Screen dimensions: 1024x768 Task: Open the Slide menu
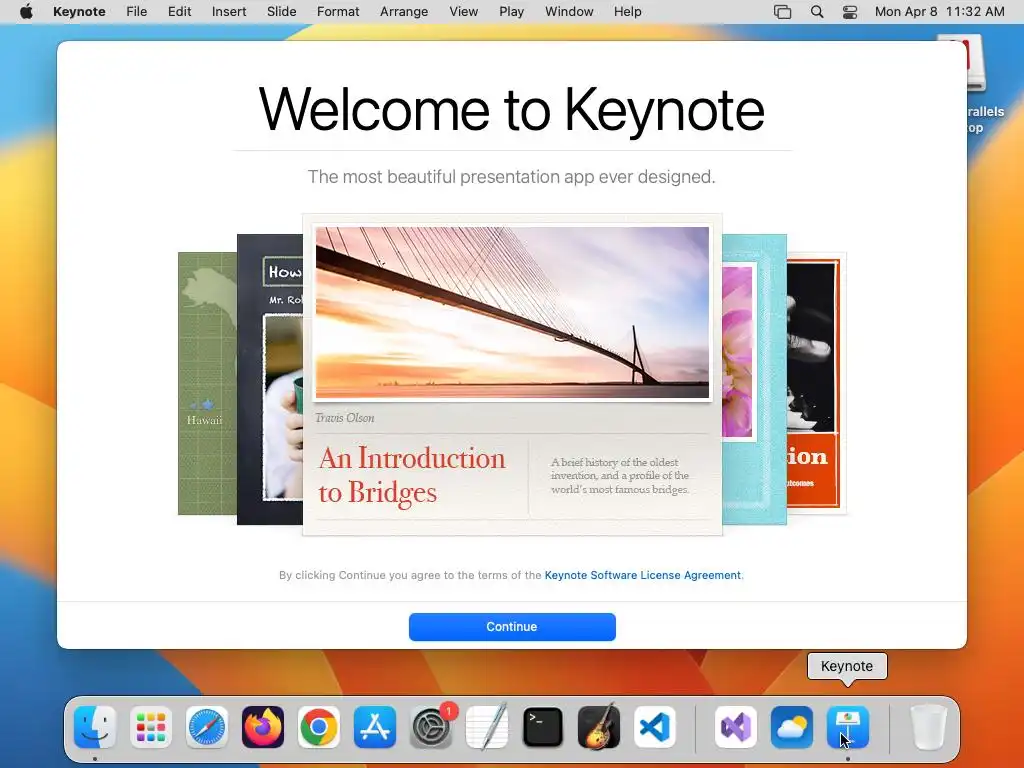(281, 12)
